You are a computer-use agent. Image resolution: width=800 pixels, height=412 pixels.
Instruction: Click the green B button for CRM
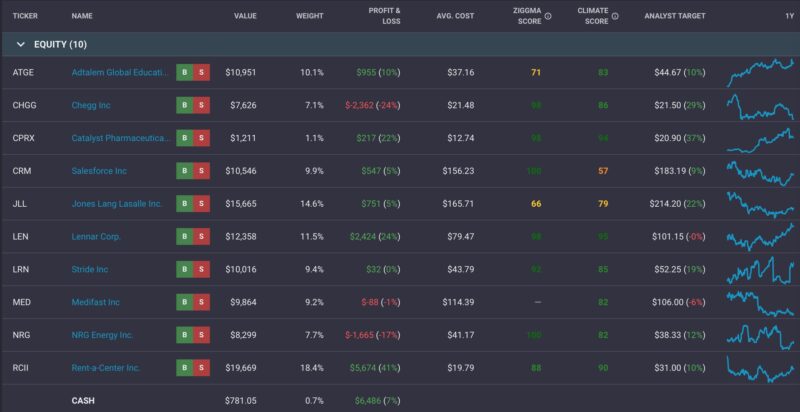point(185,171)
